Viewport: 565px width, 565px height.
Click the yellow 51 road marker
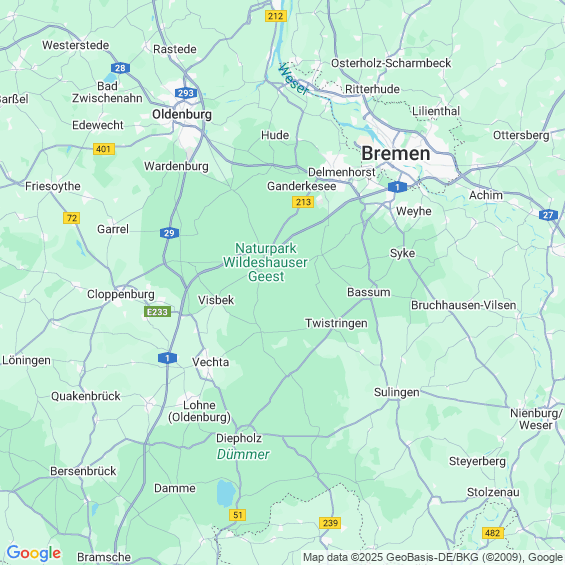pos(237,515)
